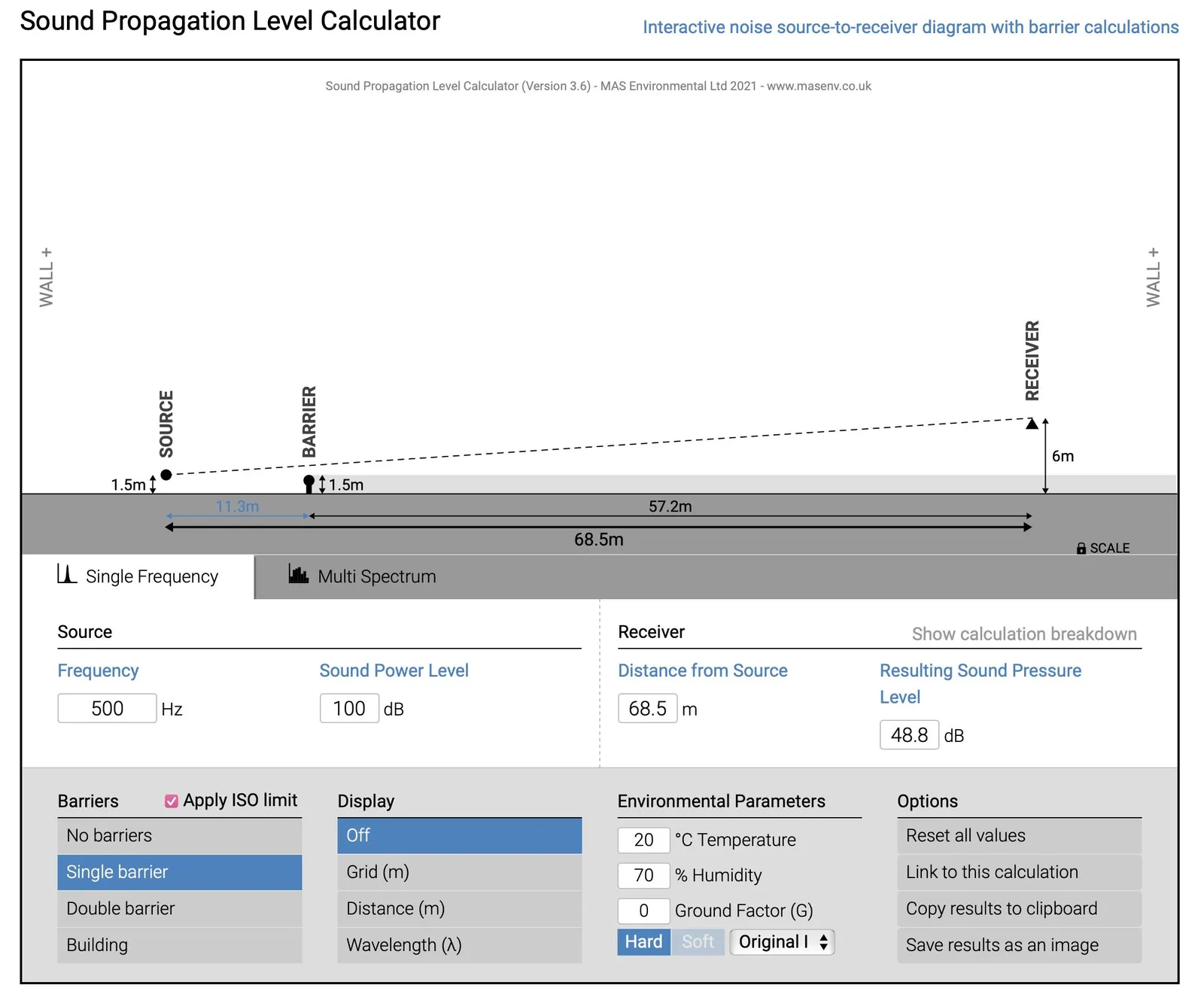
Task: Click Copy results to clipboard
Action: point(1019,909)
